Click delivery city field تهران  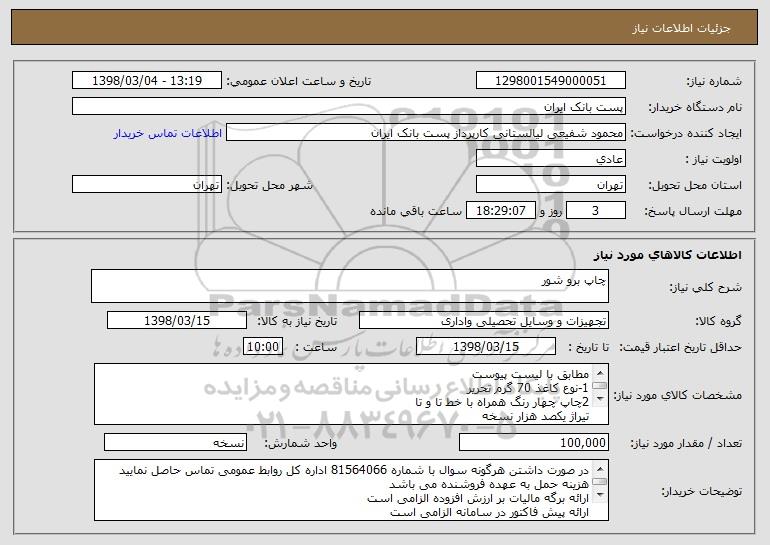click(x=147, y=185)
